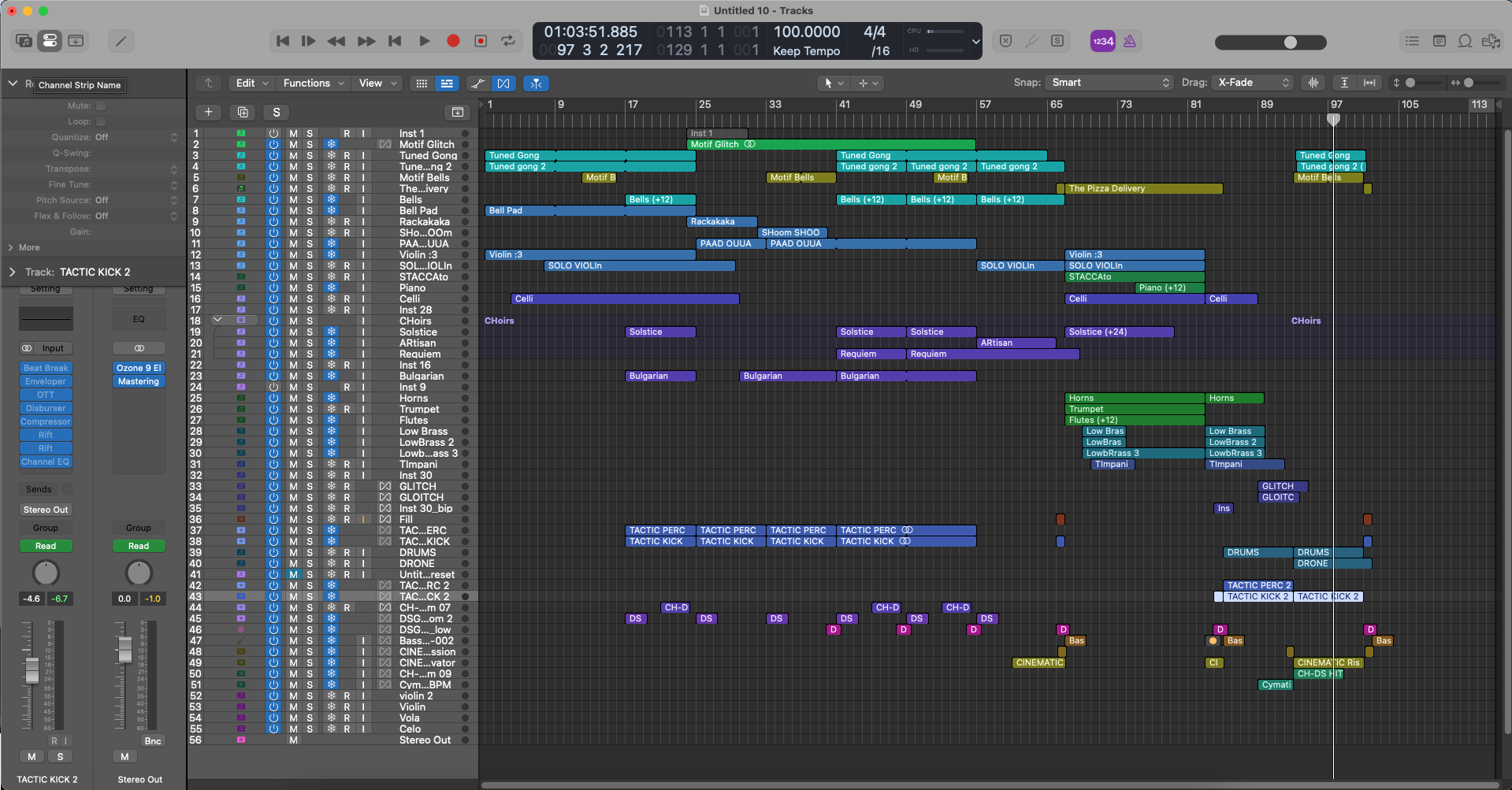Toggle the Solo S button in control bar
The width and height of the screenshot is (1512, 790).
(x=1057, y=41)
